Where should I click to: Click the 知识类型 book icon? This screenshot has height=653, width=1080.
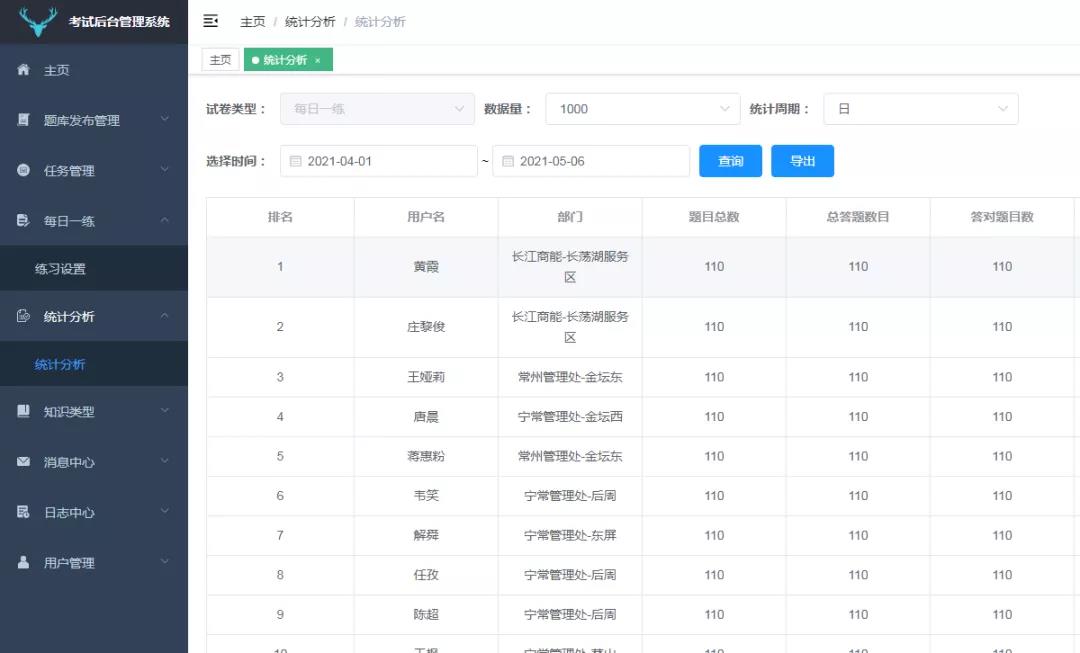click(x=24, y=411)
